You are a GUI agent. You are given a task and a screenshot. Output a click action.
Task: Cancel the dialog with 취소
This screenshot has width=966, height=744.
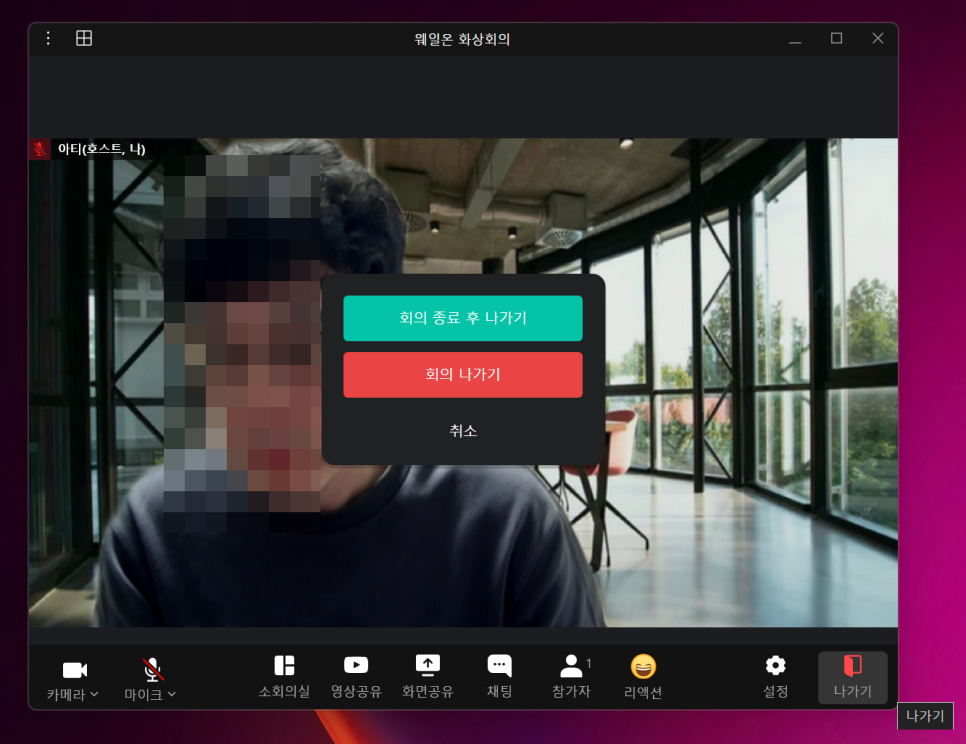[x=463, y=431]
